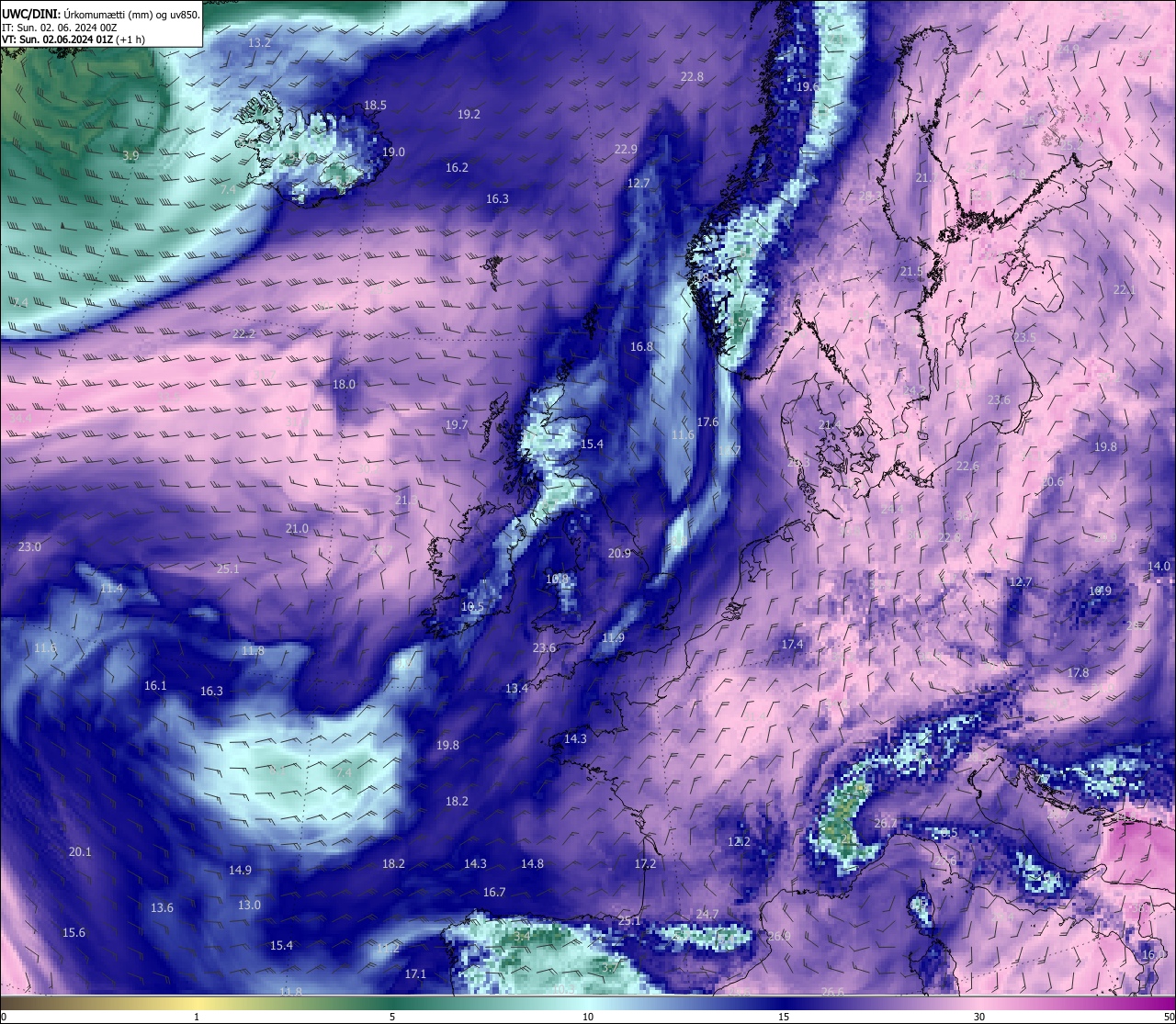Screen dimensions: 1176x1024
Task: Click the map value 18.5 near Iceland
Action: [375, 106]
